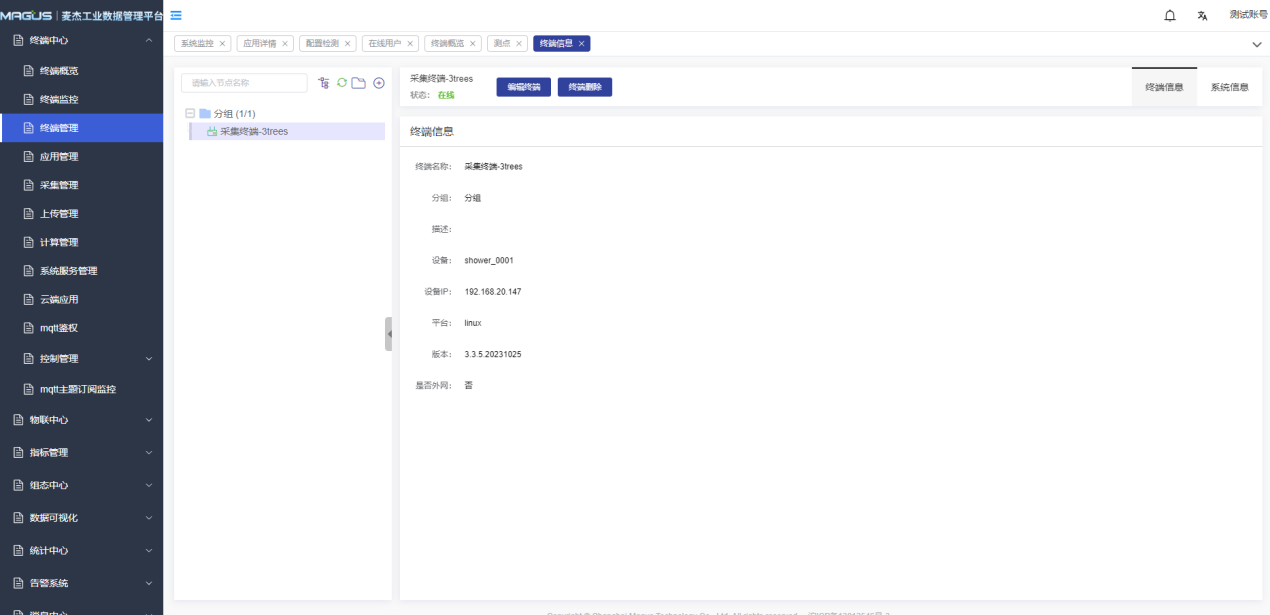
Task: Switch to the 系统信息 tab
Action: [x=1229, y=87]
